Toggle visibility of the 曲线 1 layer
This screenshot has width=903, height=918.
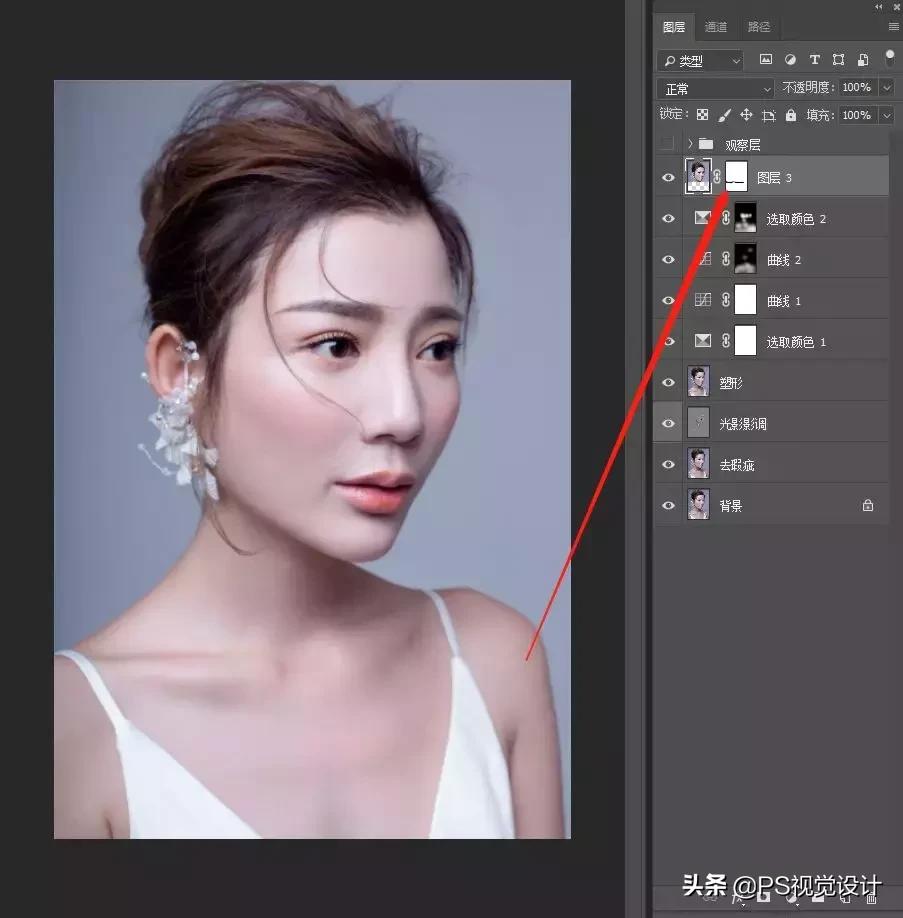tap(667, 299)
